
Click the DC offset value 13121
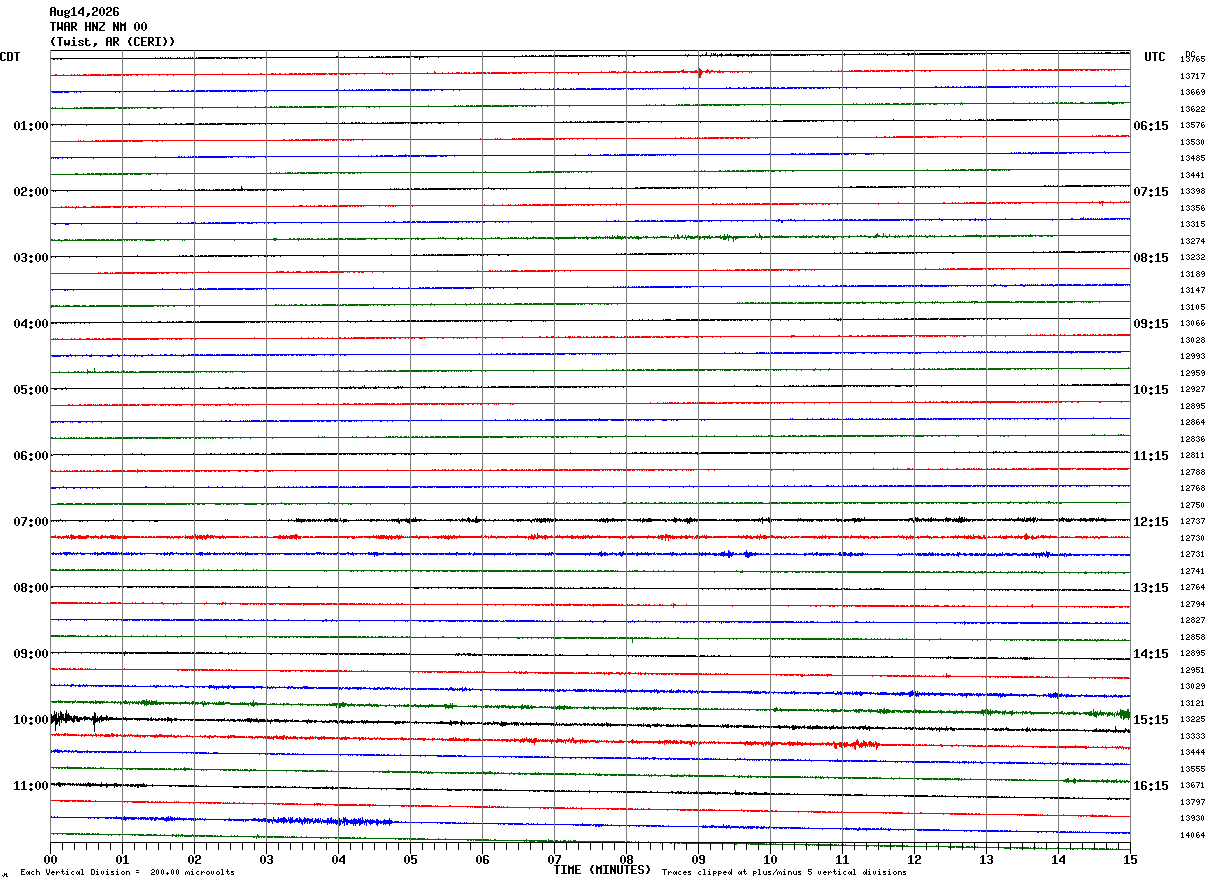[1192, 703]
